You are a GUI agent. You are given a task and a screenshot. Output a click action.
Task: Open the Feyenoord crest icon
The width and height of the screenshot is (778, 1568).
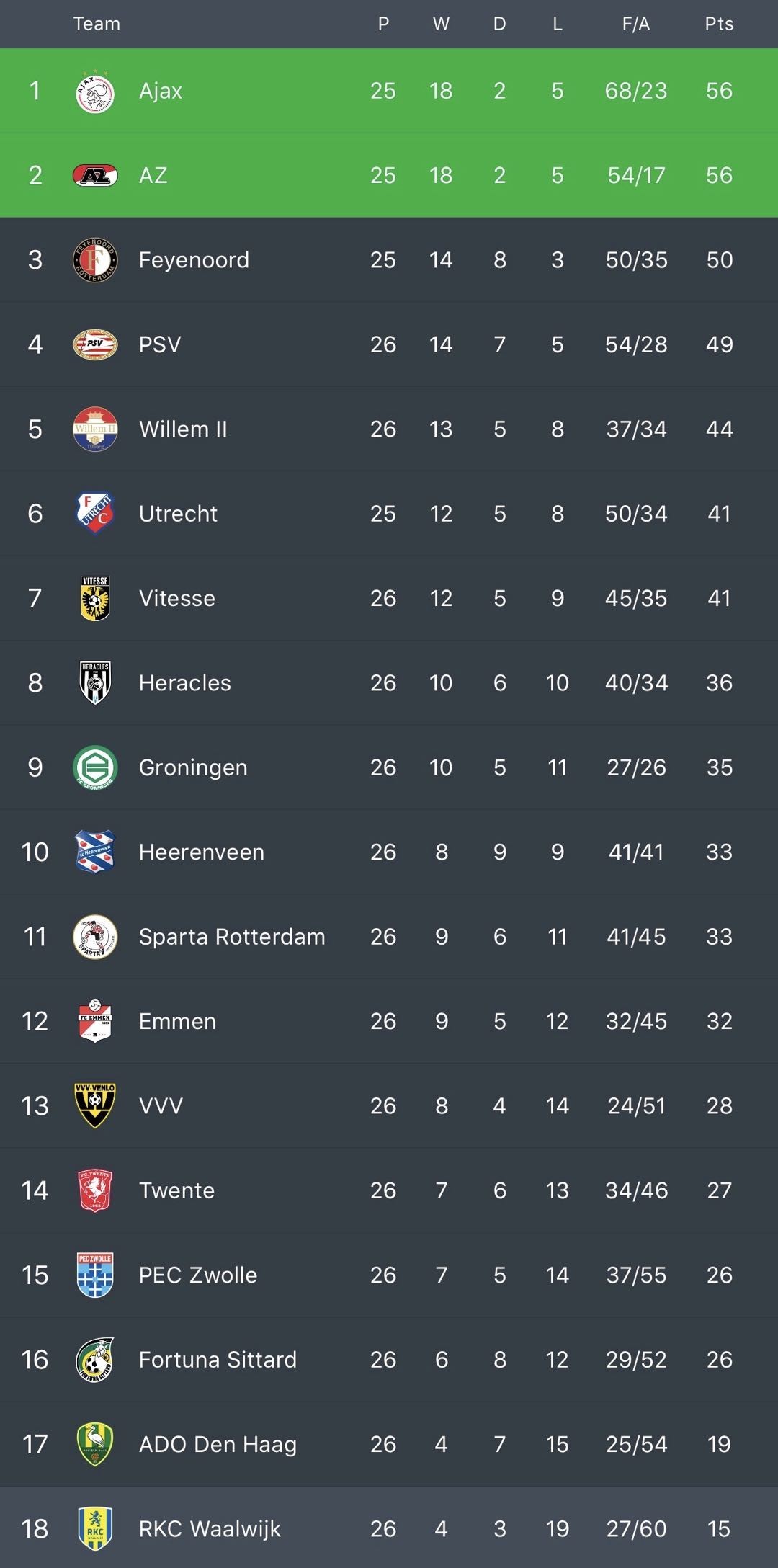click(95, 259)
